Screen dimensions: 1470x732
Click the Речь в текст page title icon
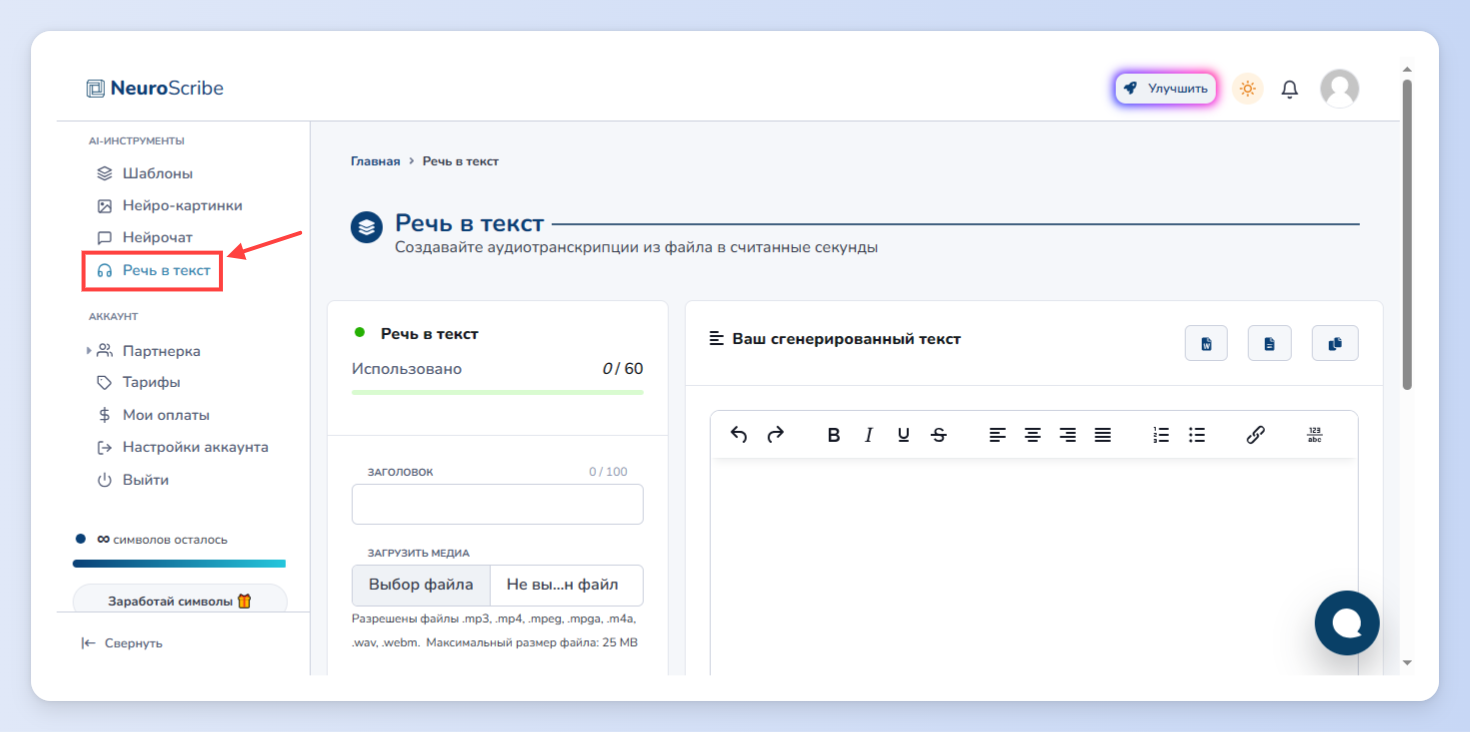pos(367,227)
